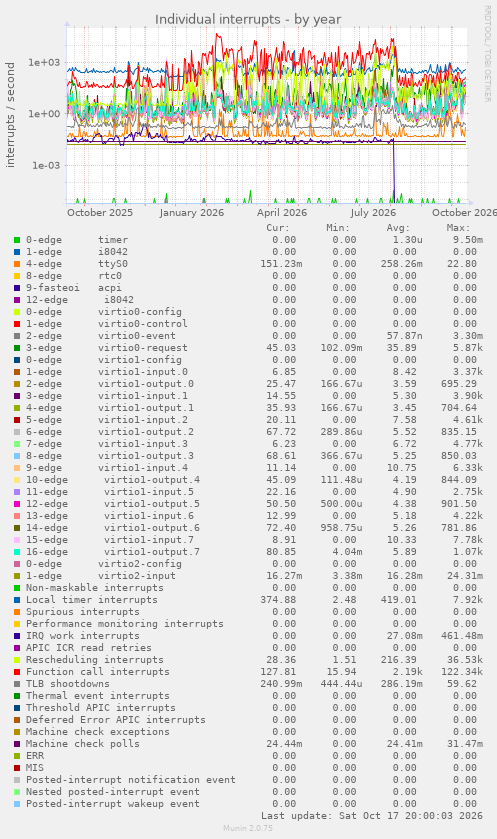Click the 'Cur:' column header
Image resolution: width=497 pixels, height=839 pixels.
pyautogui.click(x=278, y=228)
